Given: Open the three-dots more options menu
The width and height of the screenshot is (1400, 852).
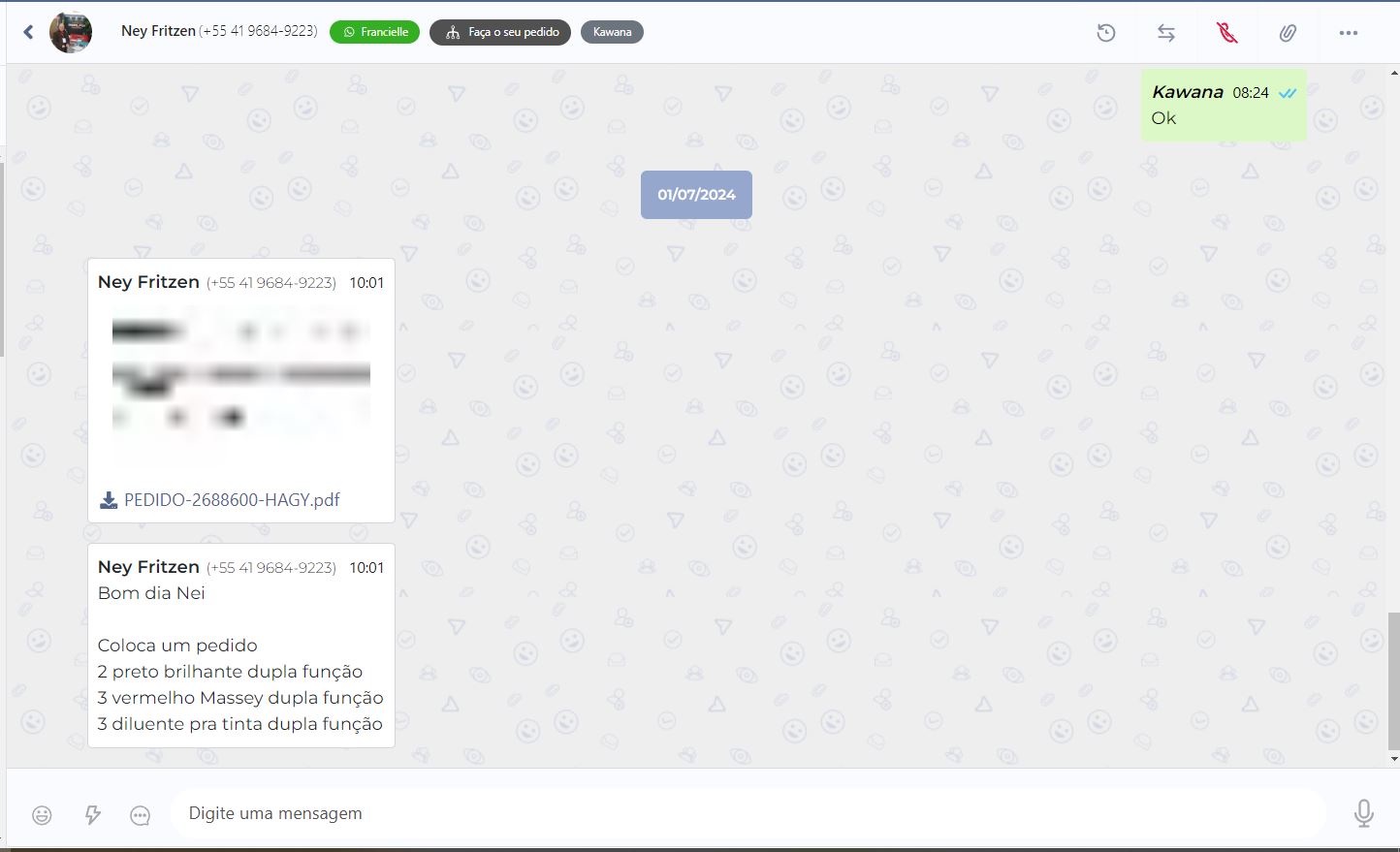Looking at the screenshot, I should 1349,33.
